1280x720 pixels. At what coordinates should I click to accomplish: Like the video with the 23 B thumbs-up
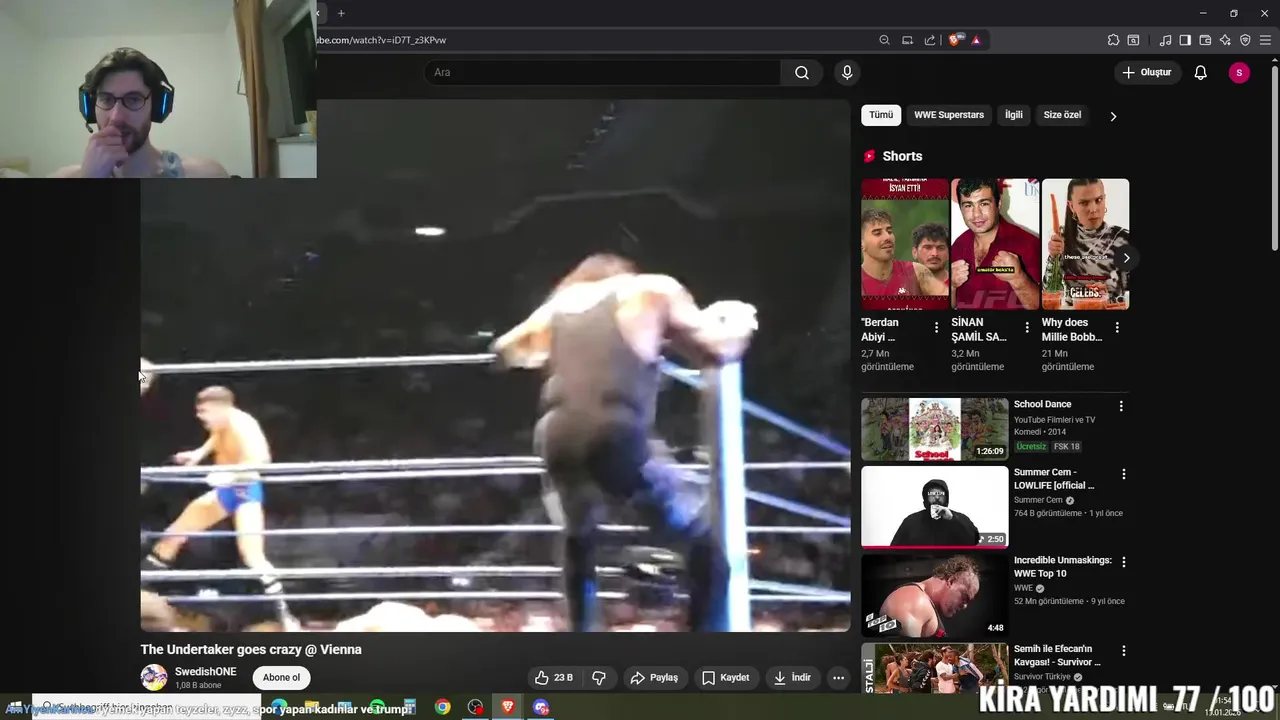(554, 678)
